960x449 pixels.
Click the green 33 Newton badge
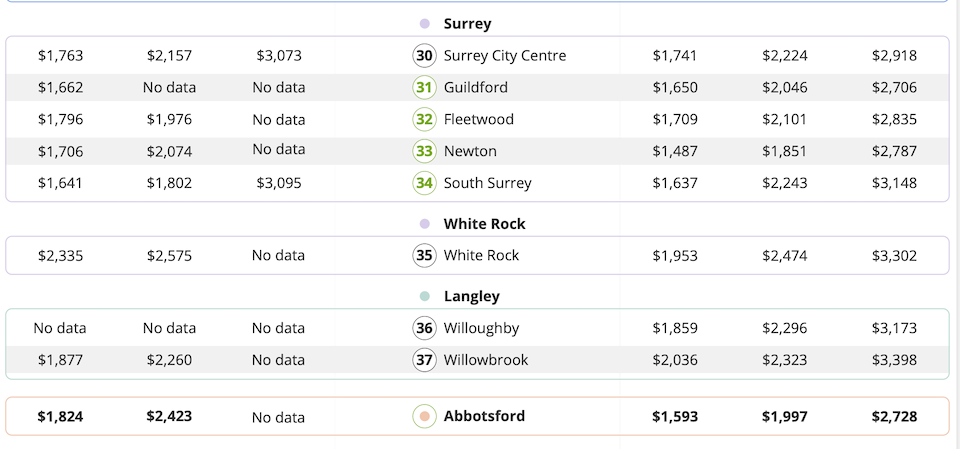pos(425,152)
